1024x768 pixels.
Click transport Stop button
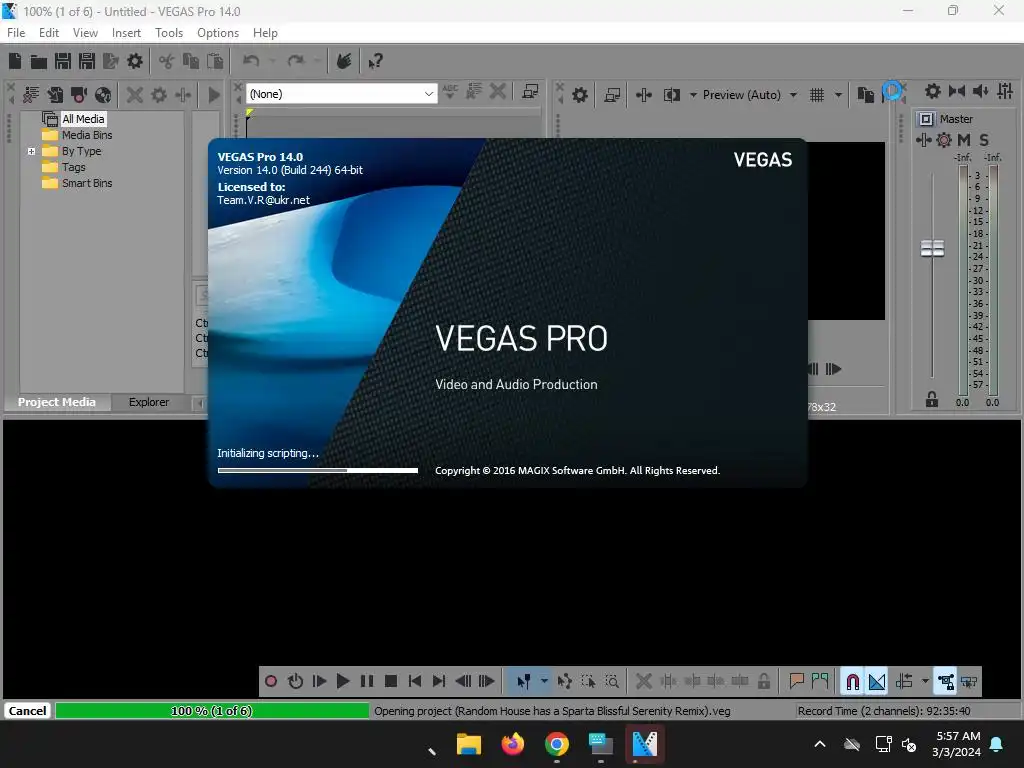391,681
